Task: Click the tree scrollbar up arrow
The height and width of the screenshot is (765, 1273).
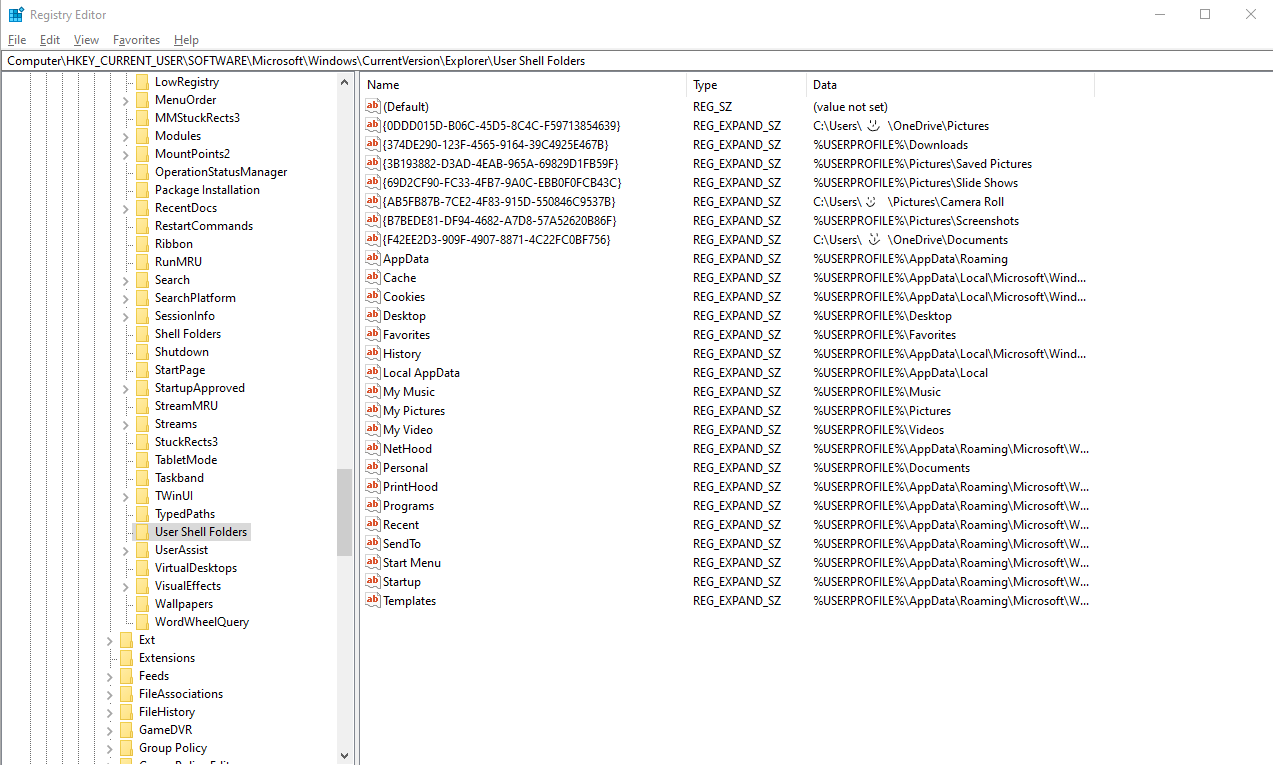Action: pyautogui.click(x=345, y=82)
